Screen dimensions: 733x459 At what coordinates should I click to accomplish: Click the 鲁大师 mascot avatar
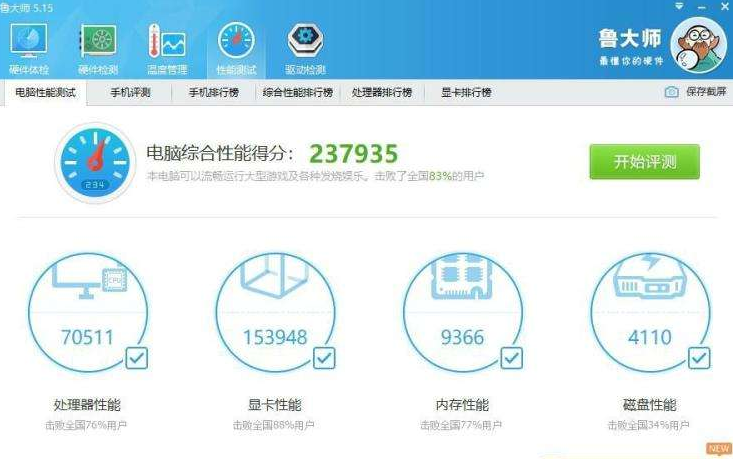click(698, 45)
